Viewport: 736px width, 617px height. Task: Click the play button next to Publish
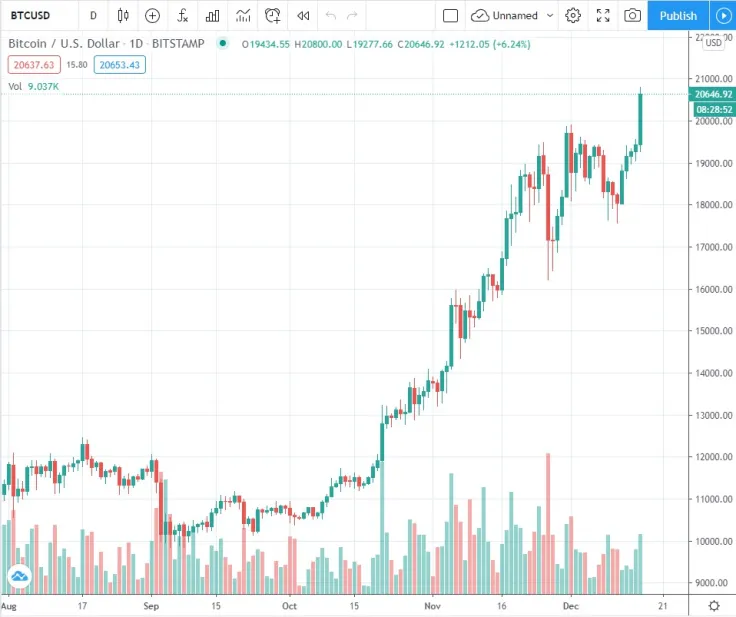[723, 16]
